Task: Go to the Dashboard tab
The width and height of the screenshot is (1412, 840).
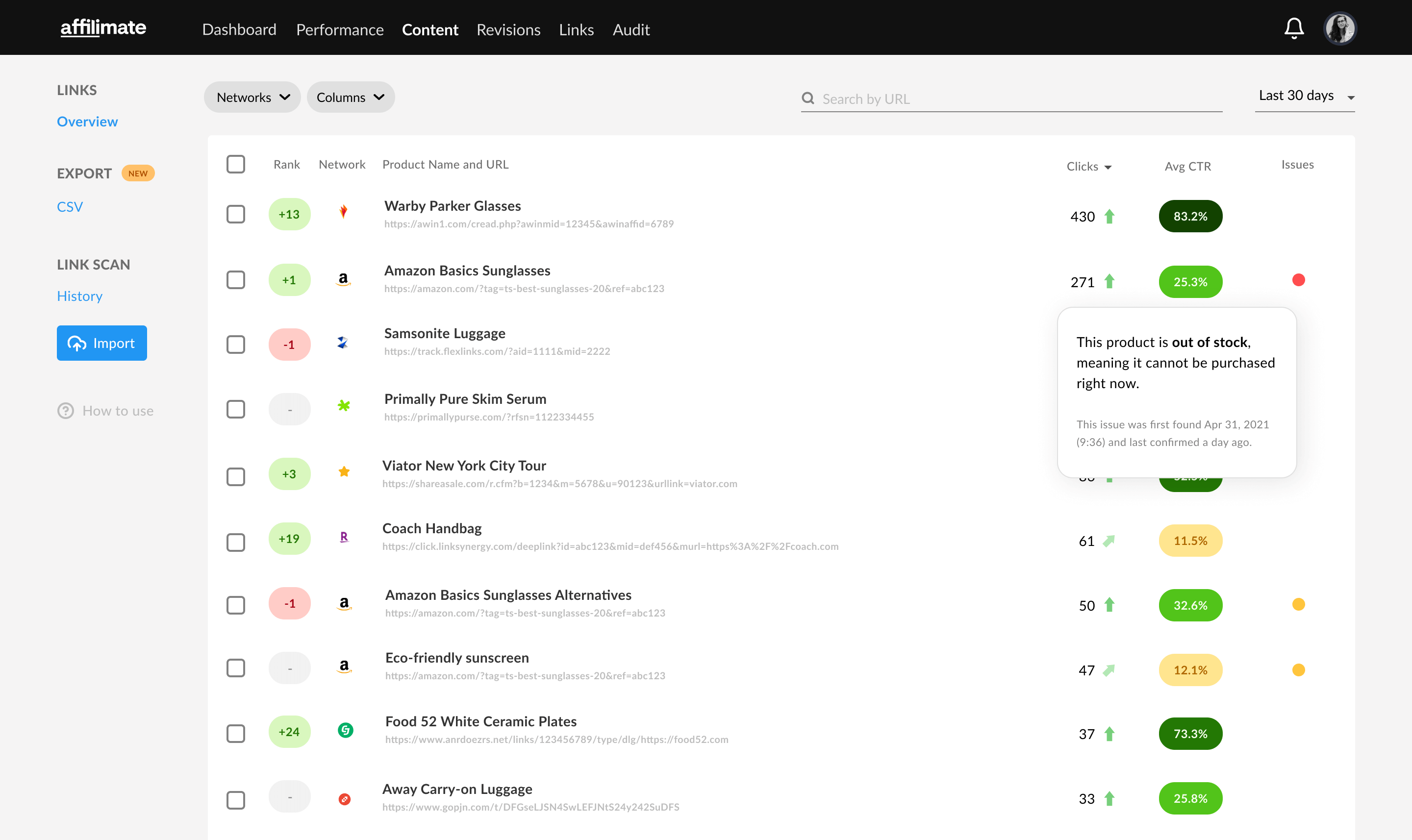Action: pyautogui.click(x=239, y=29)
